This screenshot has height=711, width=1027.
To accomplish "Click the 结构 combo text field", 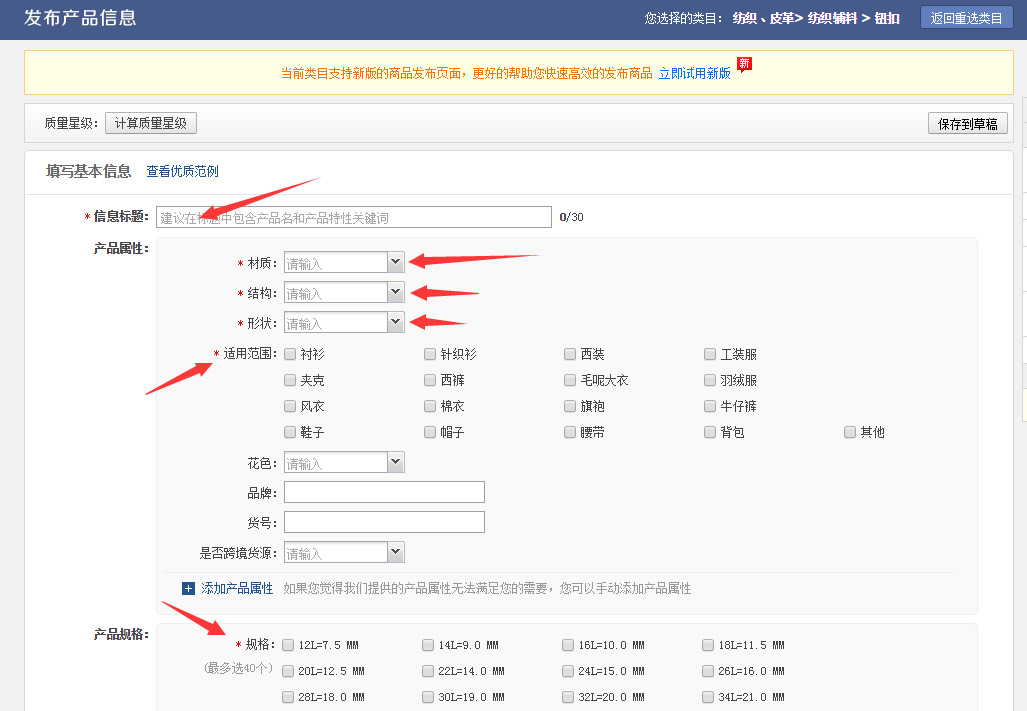I will point(336,293).
